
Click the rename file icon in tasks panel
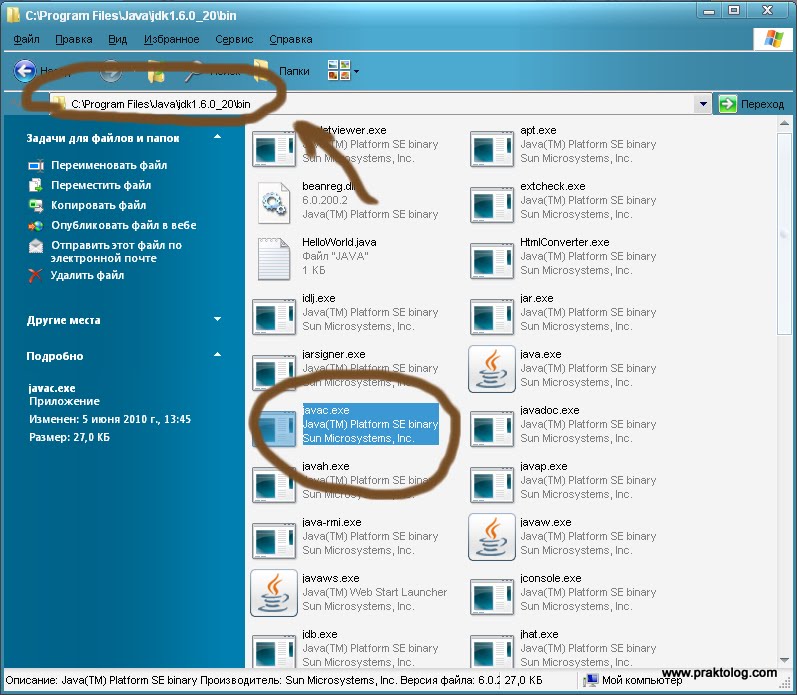(x=36, y=166)
